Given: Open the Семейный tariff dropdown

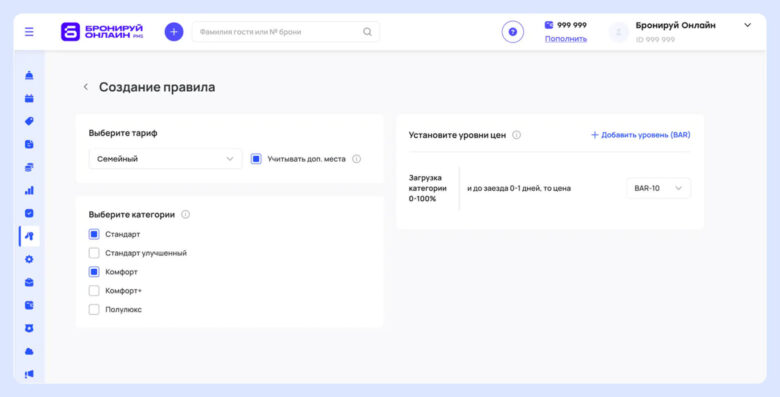Looking at the screenshot, I should pyautogui.click(x=165, y=159).
